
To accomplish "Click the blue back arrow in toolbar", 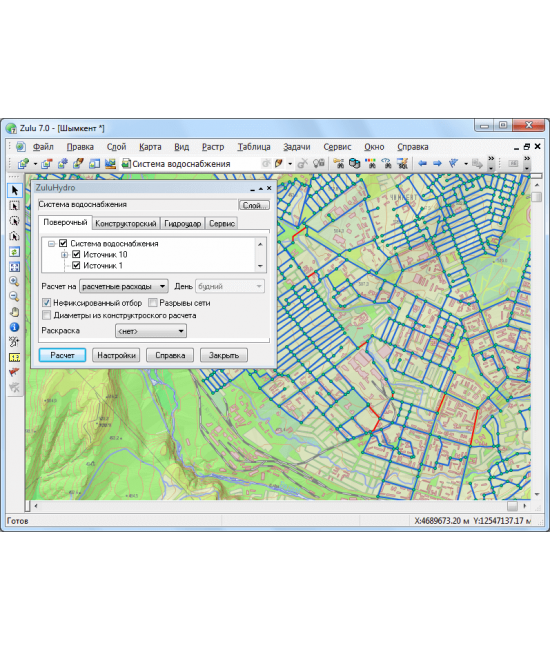I will [x=423, y=164].
